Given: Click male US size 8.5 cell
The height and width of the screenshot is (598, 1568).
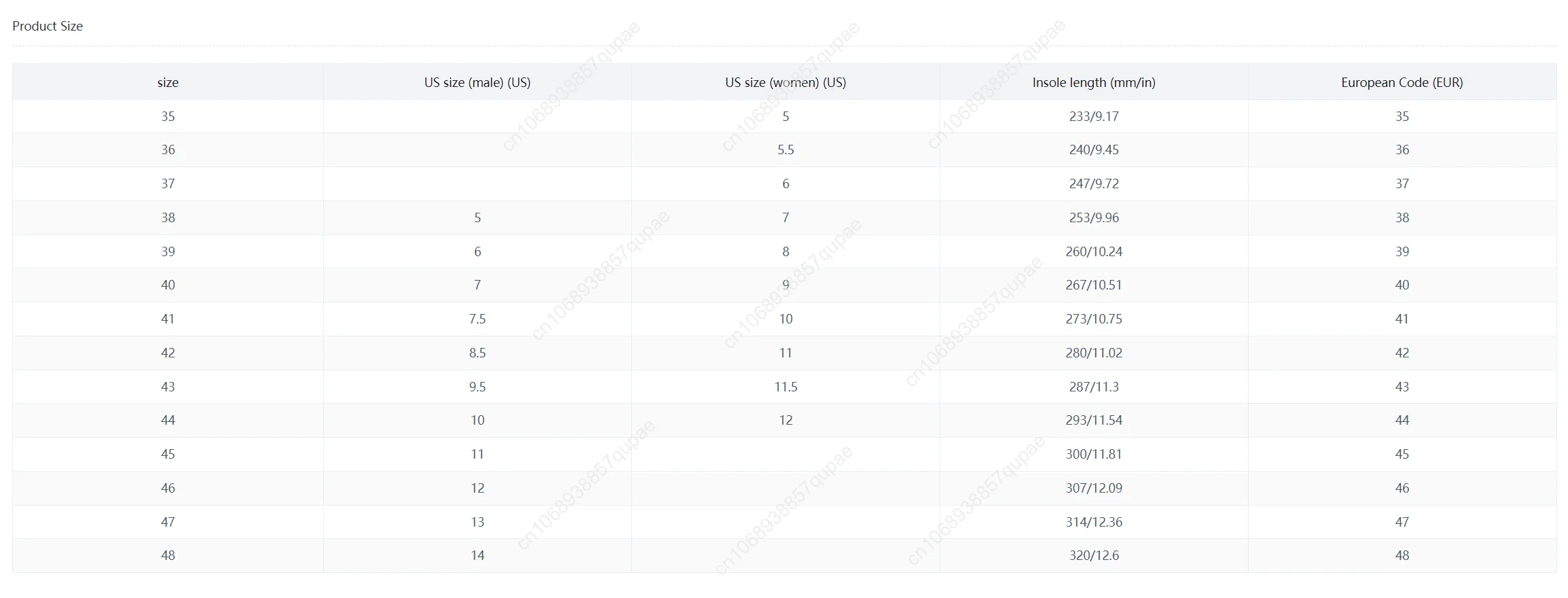Looking at the screenshot, I should (x=477, y=353).
